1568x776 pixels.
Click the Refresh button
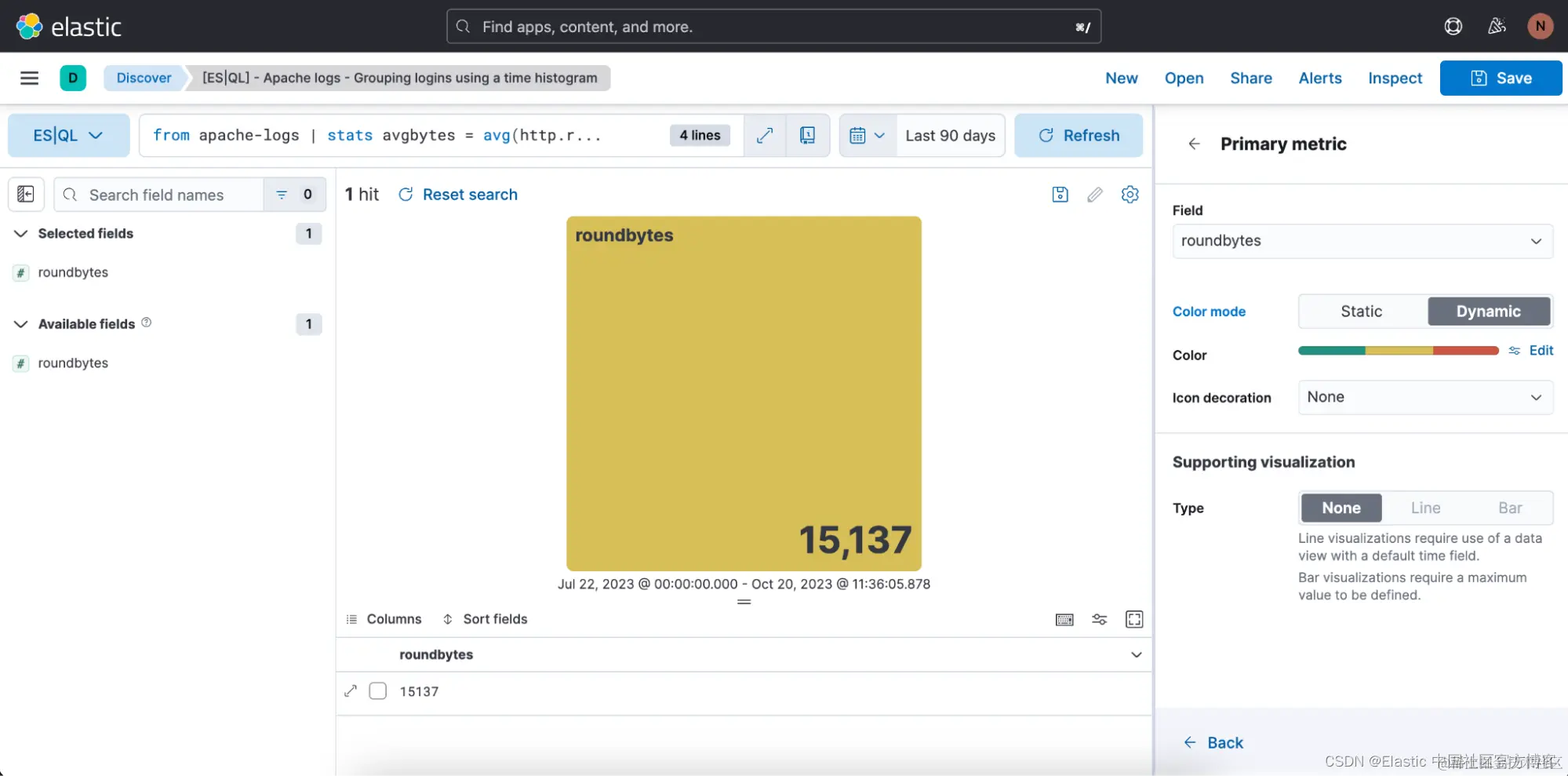coord(1079,136)
